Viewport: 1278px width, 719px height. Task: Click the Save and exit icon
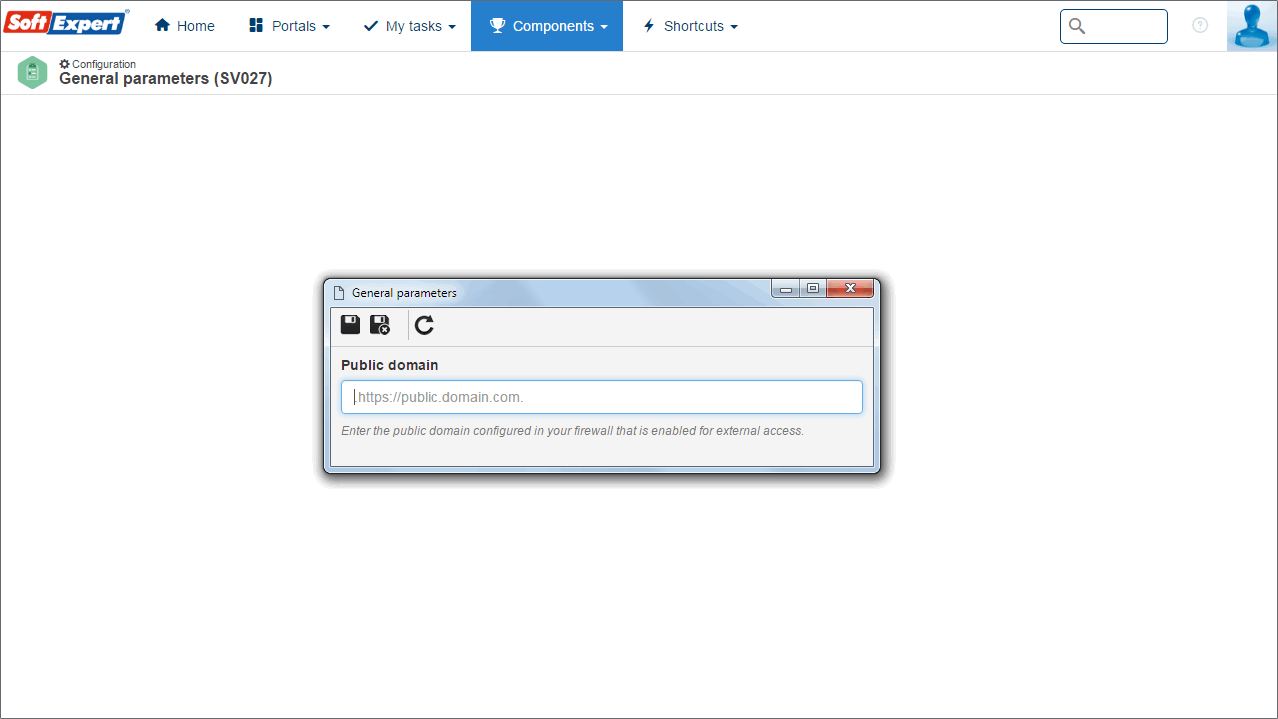380,324
